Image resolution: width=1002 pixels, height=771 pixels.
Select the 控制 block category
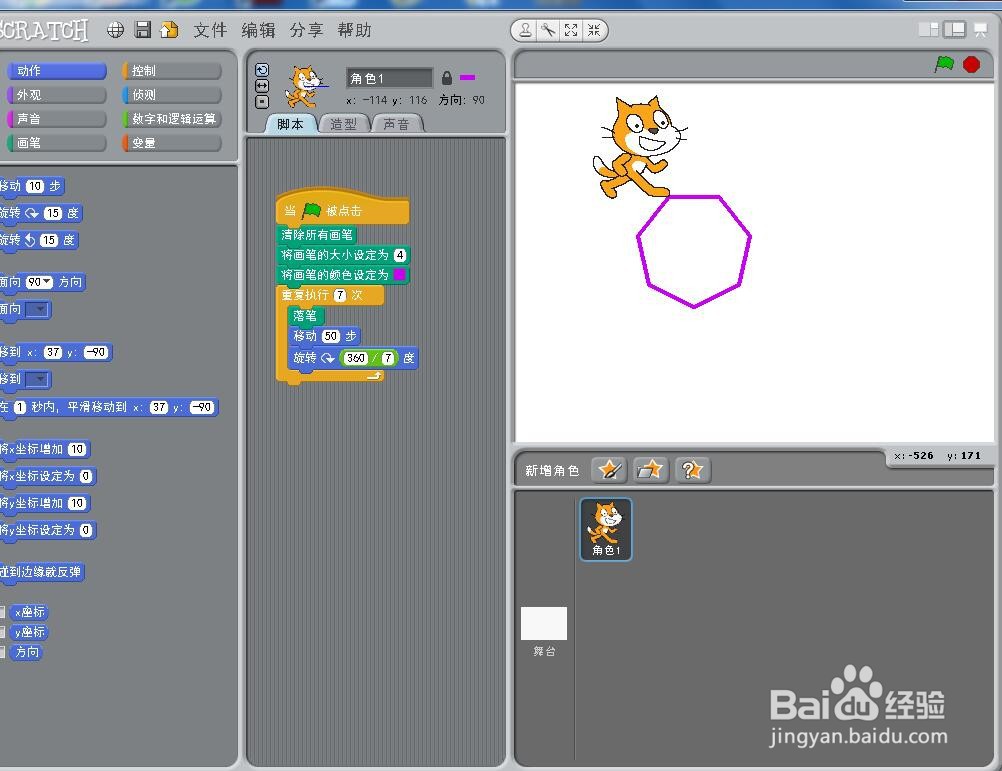[171, 70]
